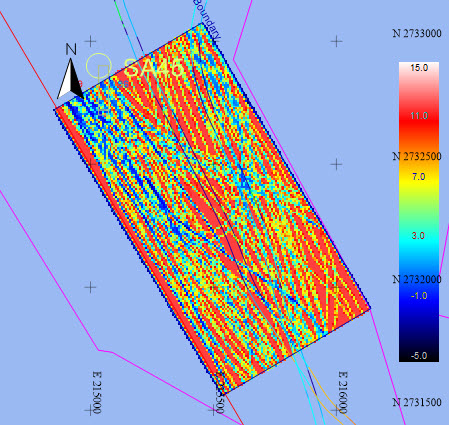Viewport: 449px width, 425px height.
Task: Click the 3.0 legend value
Action: (x=418, y=236)
